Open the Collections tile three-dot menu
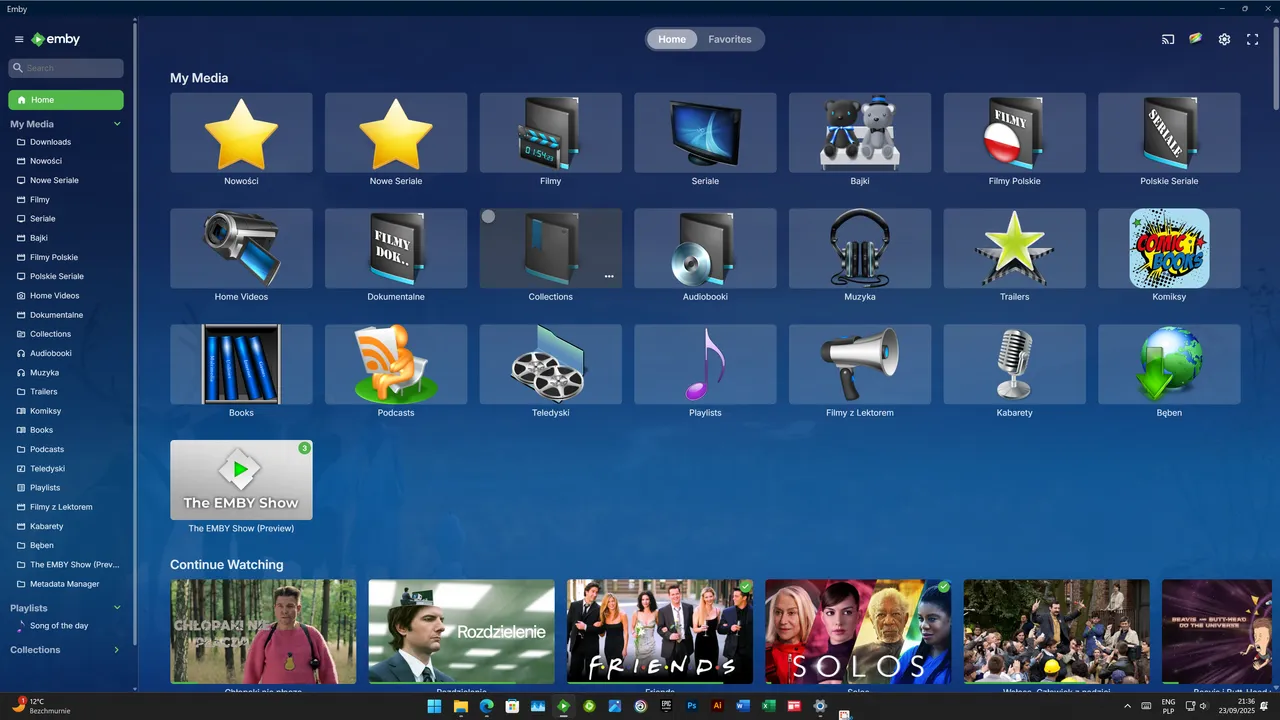1280x720 pixels. (609, 277)
